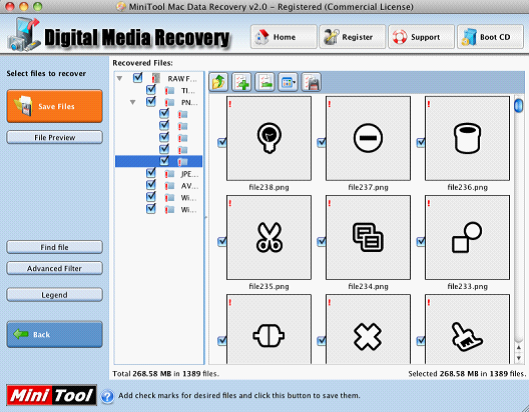
Task: Select the overlapping windows thumbnail file234.png
Action: tap(368, 237)
